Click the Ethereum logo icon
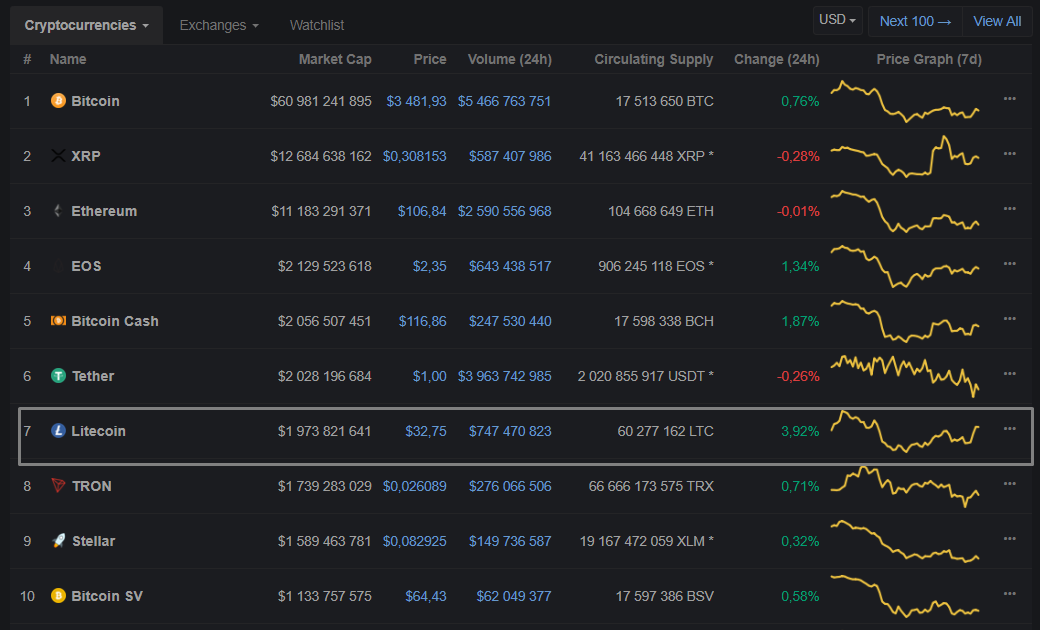The width and height of the screenshot is (1040, 630). (58, 211)
